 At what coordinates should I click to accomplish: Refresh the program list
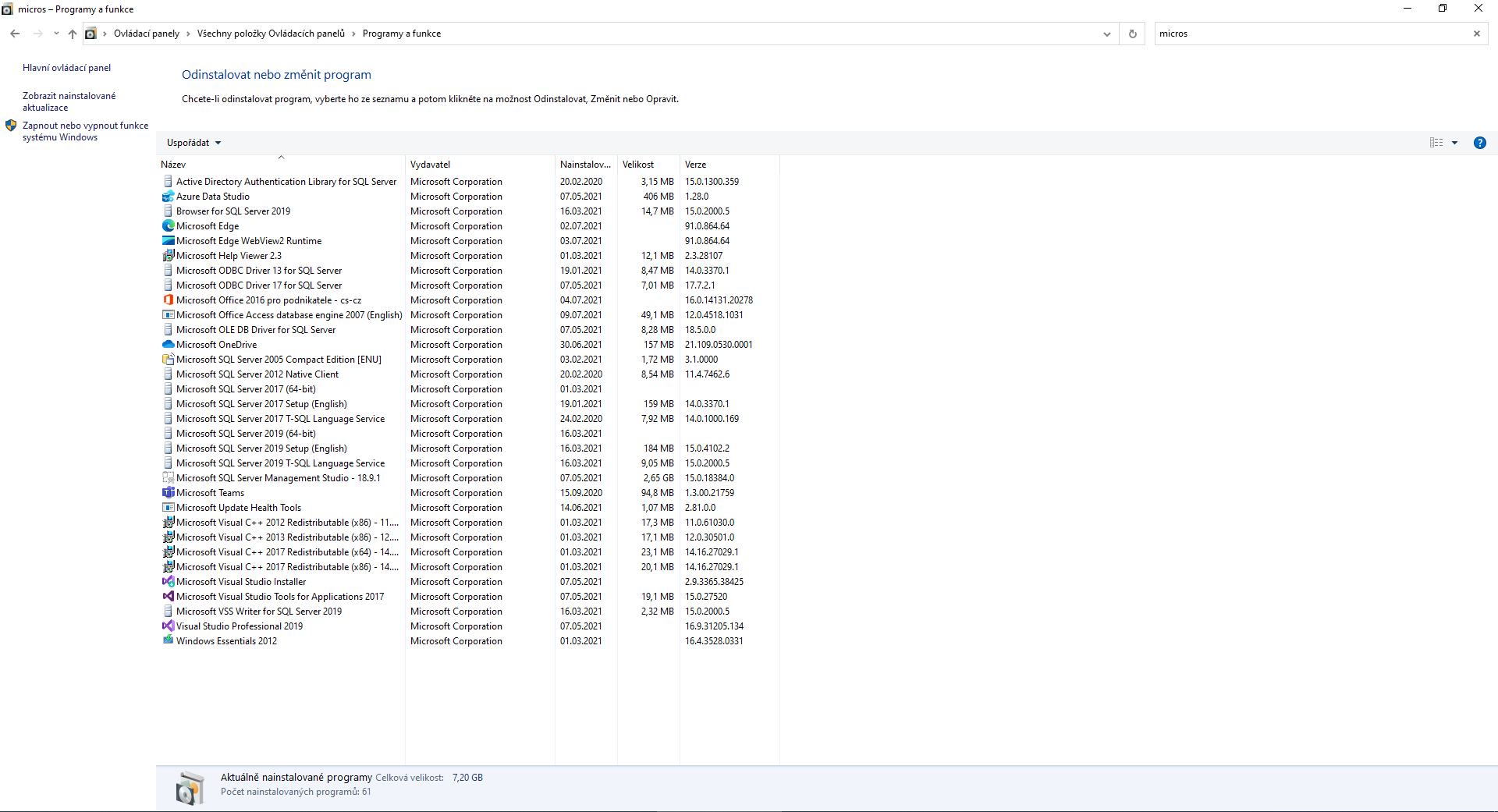[1132, 34]
